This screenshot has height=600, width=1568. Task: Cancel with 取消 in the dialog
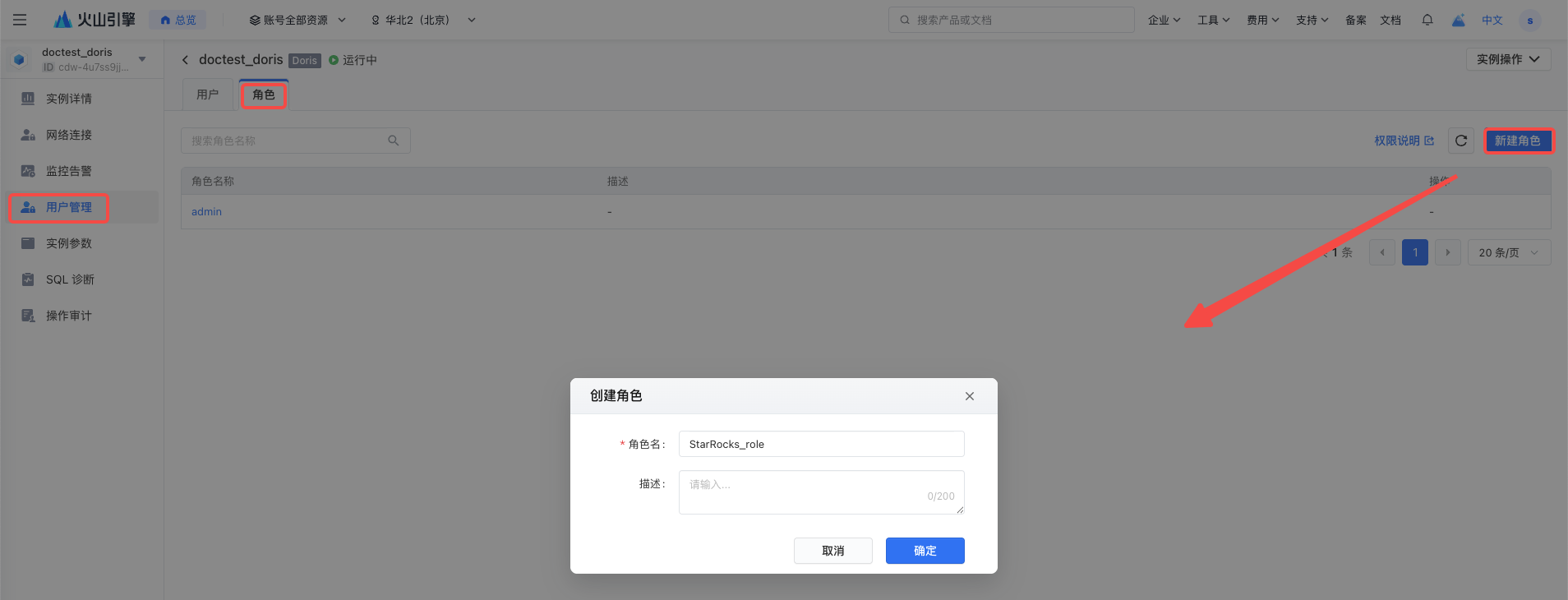[833, 551]
